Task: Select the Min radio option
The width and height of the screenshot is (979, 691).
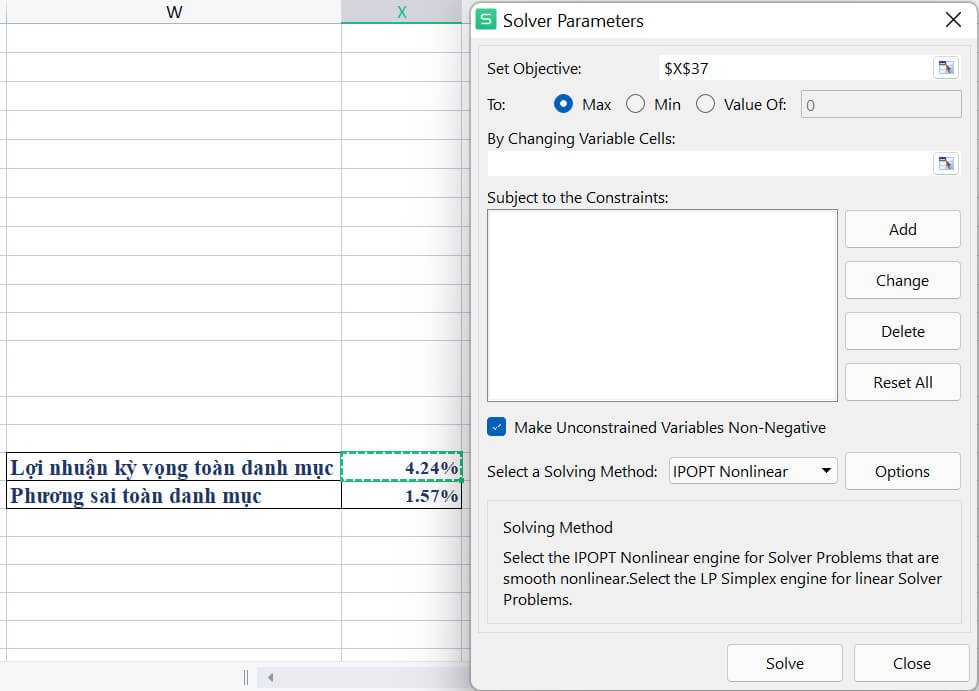Action: click(x=636, y=104)
